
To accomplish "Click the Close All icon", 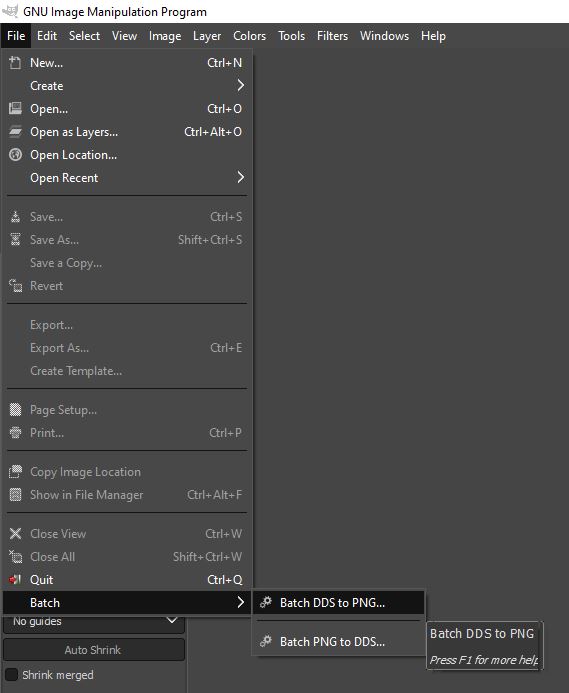I will 15,556.
